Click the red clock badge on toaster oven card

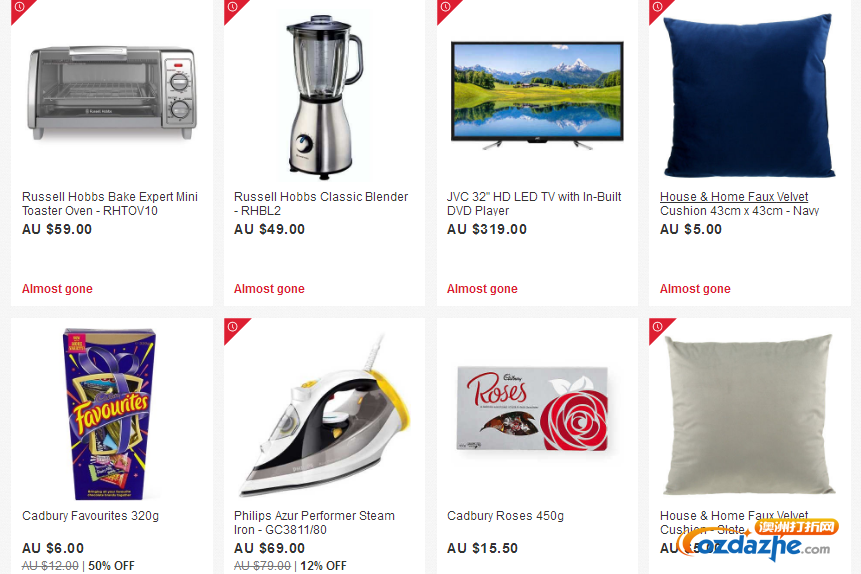pyautogui.click(x=19, y=8)
